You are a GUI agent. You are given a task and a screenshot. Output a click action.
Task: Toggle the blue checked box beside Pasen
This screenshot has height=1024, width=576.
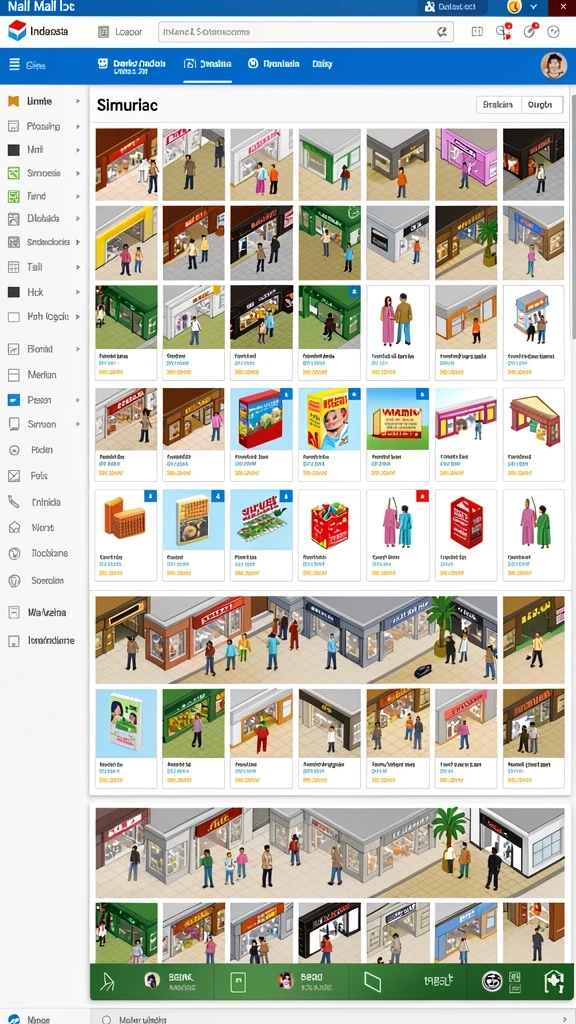(x=13, y=400)
